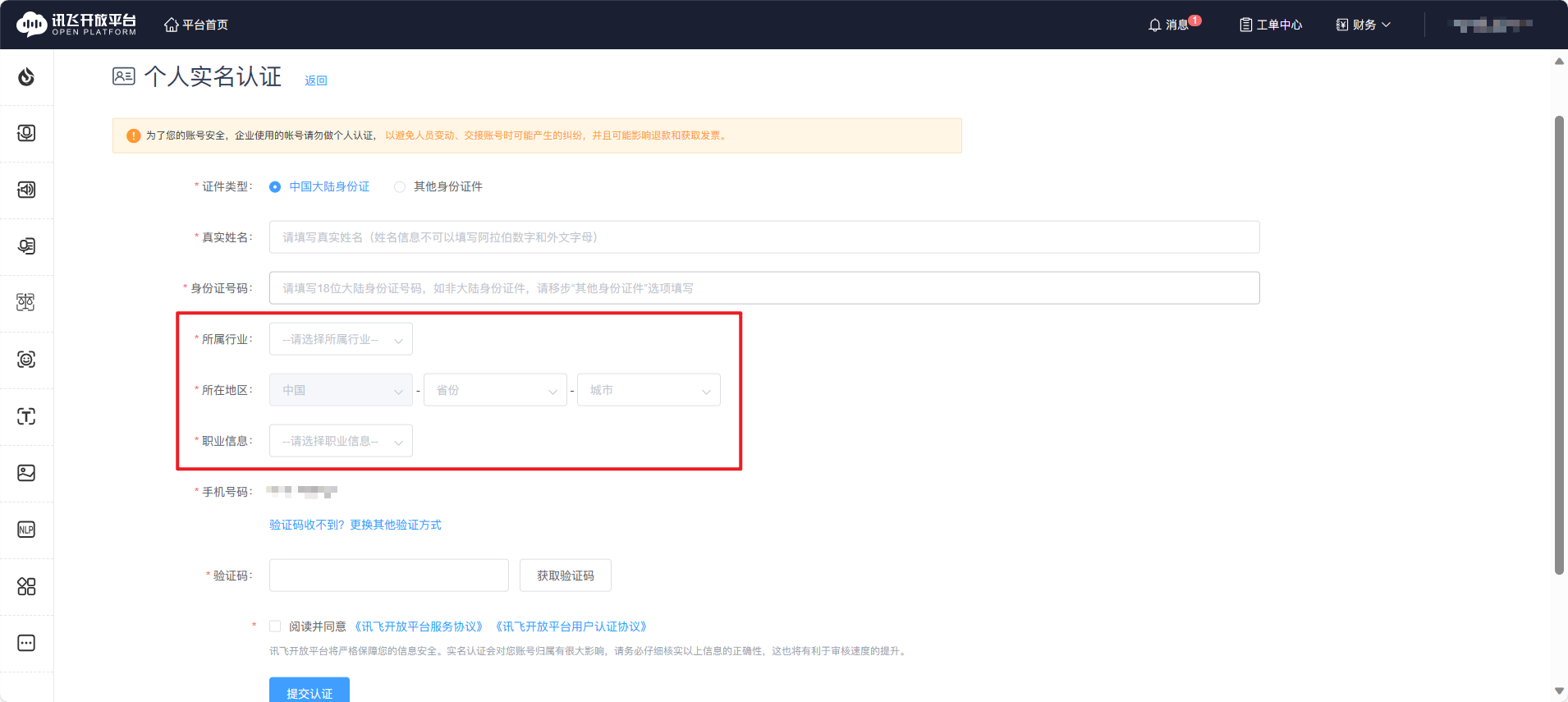Open the image recognition sidebar icon
Viewport: 1568px width, 702px height.
pyautogui.click(x=26, y=473)
